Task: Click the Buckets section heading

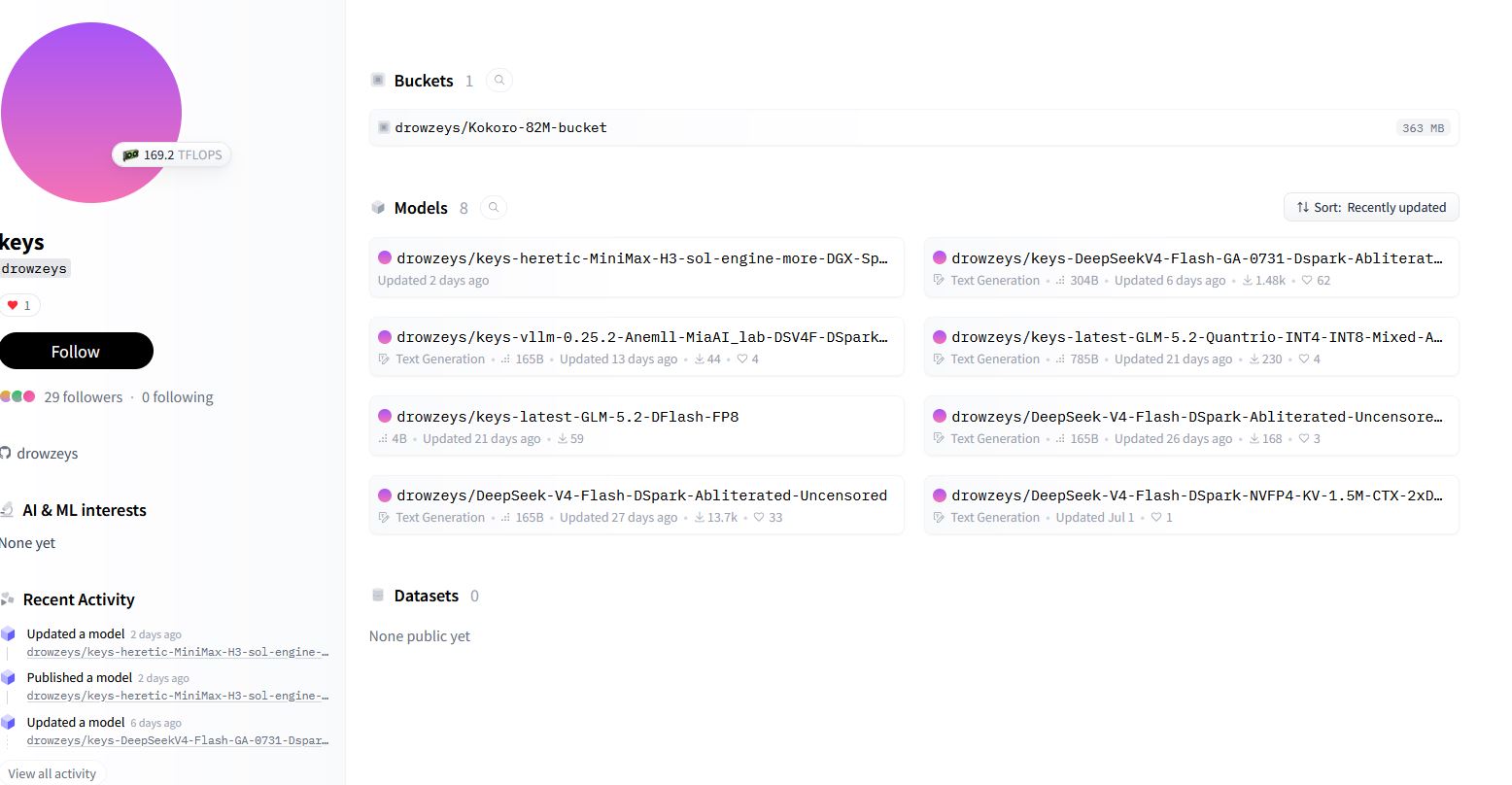Action: click(x=424, y=81)
